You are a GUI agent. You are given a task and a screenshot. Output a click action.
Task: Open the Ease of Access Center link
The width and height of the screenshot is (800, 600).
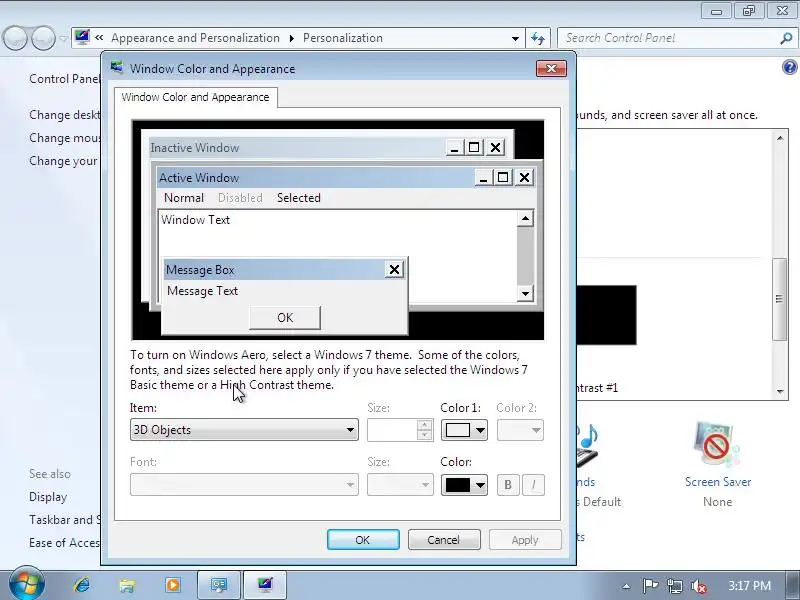click(x=64, y=543)
